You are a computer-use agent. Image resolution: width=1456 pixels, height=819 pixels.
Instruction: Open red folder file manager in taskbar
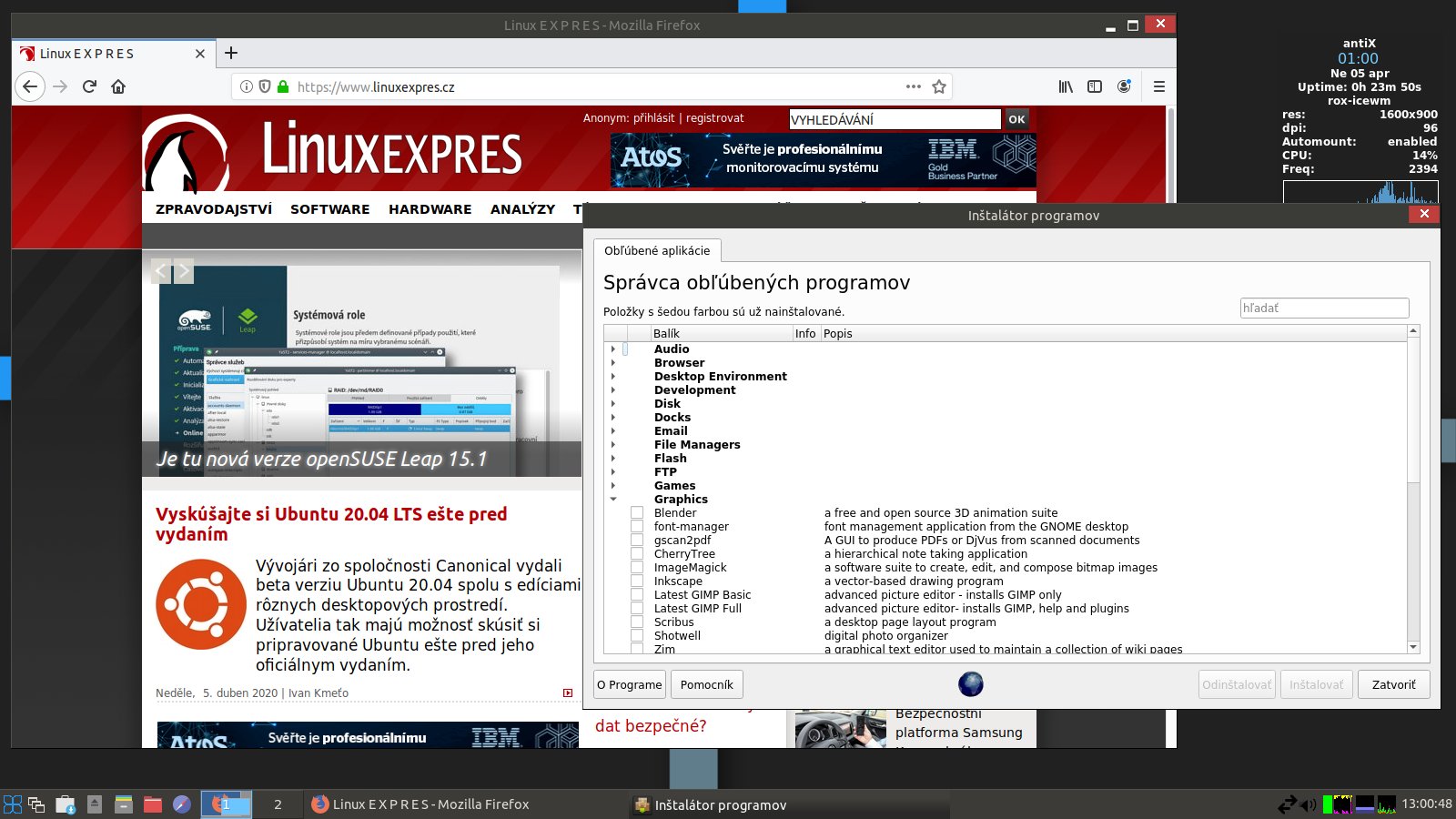point(153,804)
